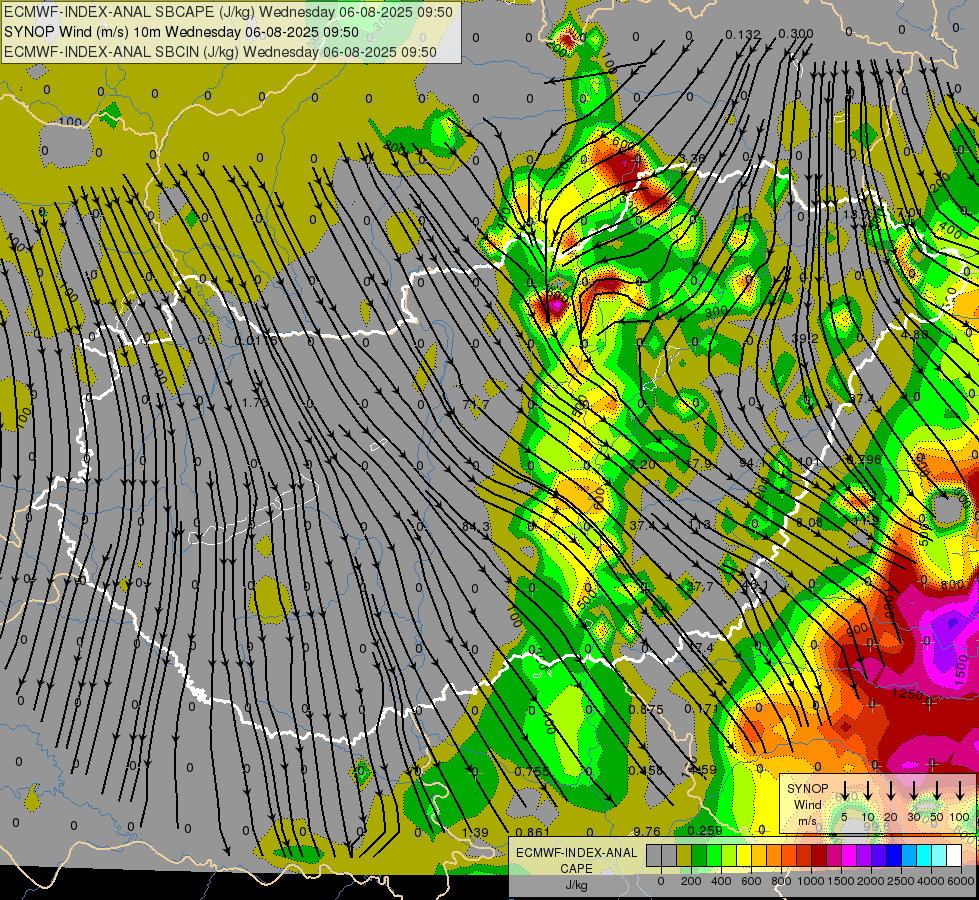Click the 0.755 value on the map
This screenshot has height=900, width=979.
point(532,771)
